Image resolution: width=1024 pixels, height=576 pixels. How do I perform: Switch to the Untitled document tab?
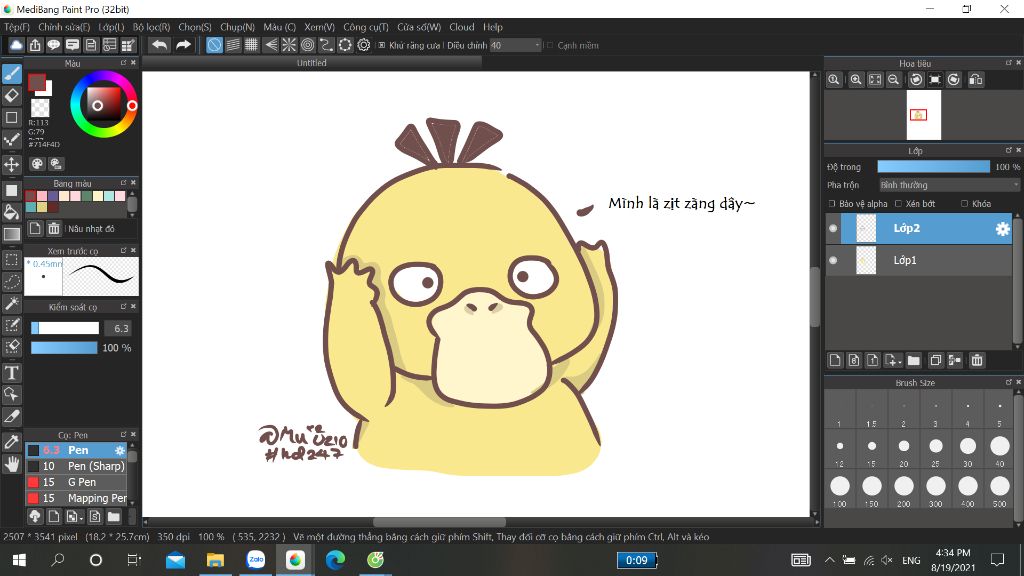click(x=312, y=63)
